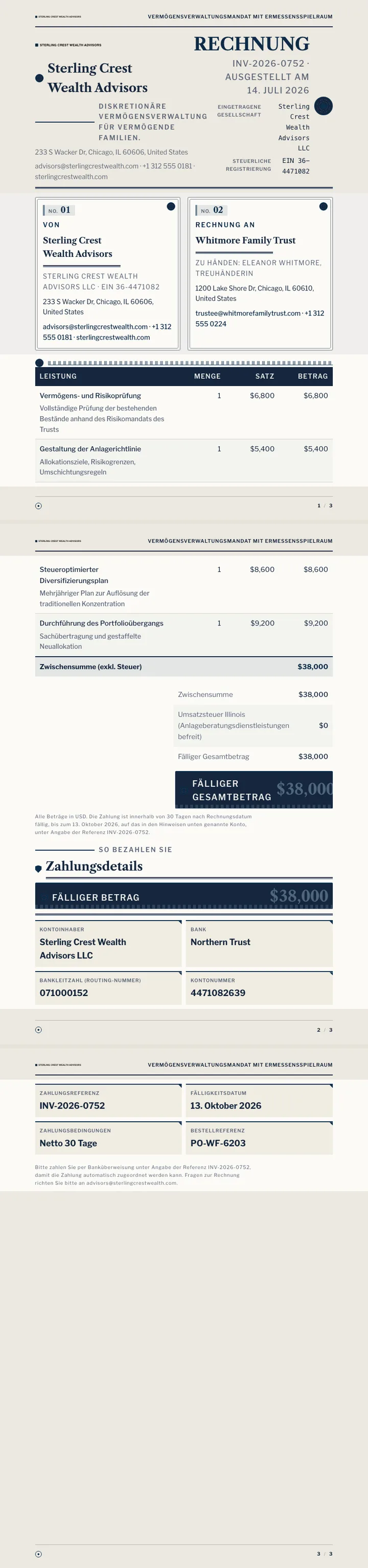Click the circle icon in the page 2 footer
Image resolution: width=368 pixels, height=1568 pixels.
click(38, 1030)
